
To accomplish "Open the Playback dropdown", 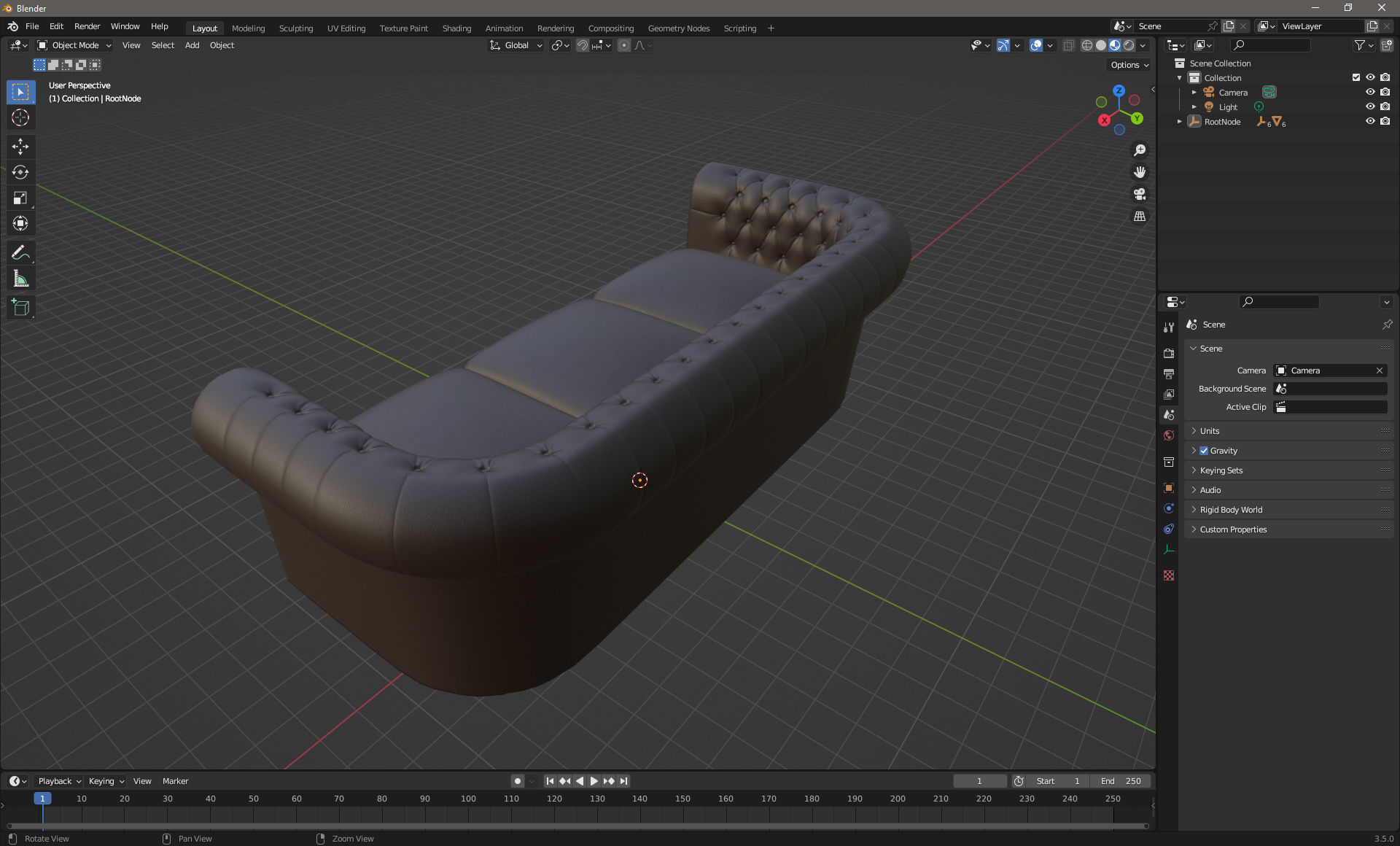I will tap(59, 781).
